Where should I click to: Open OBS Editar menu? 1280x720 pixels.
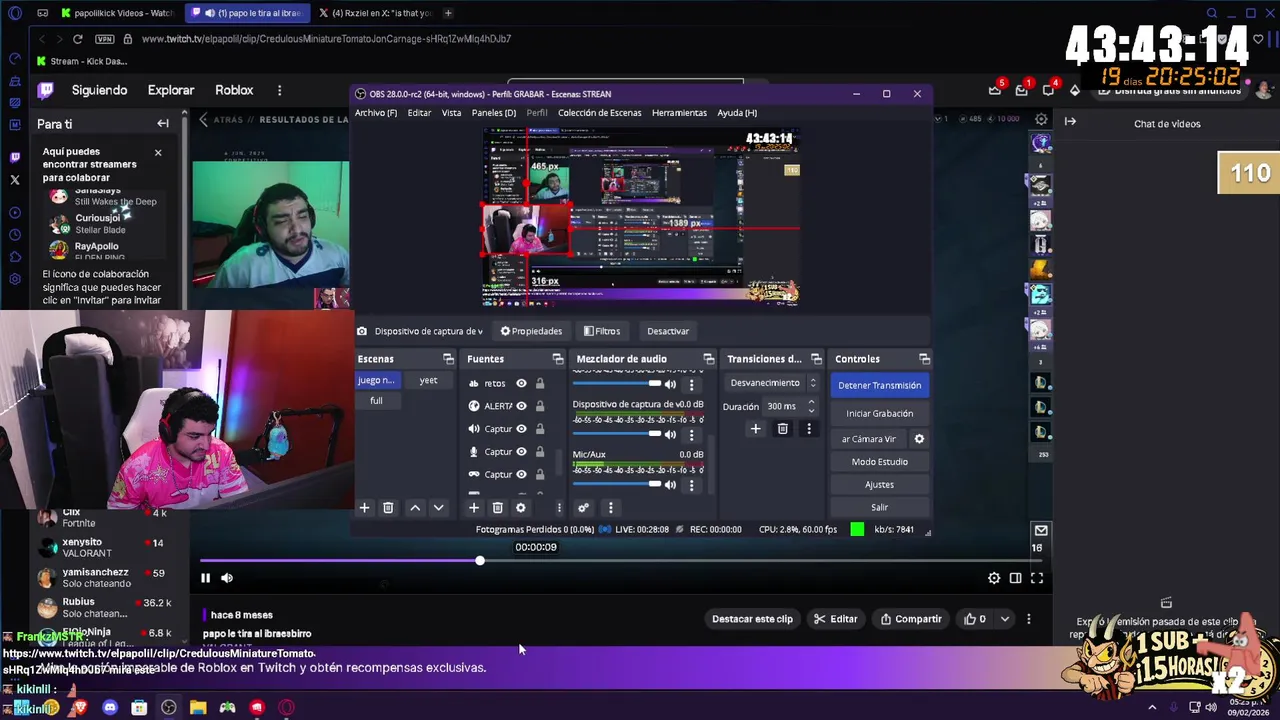(419, 113)
